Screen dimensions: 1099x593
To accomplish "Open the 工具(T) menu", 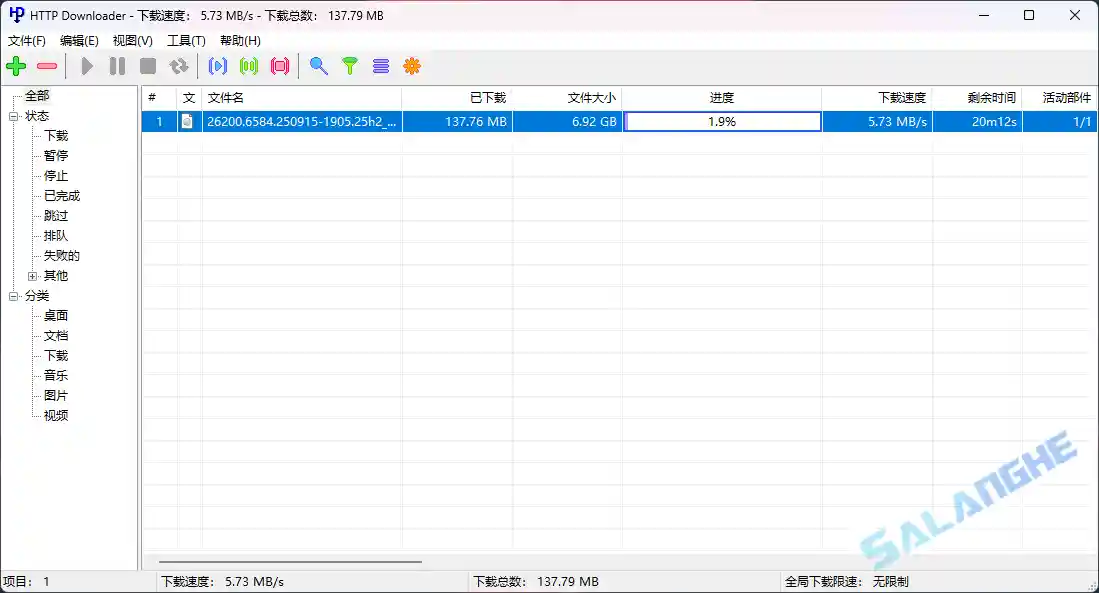I will pyautogui.click(x=186, y=41).
